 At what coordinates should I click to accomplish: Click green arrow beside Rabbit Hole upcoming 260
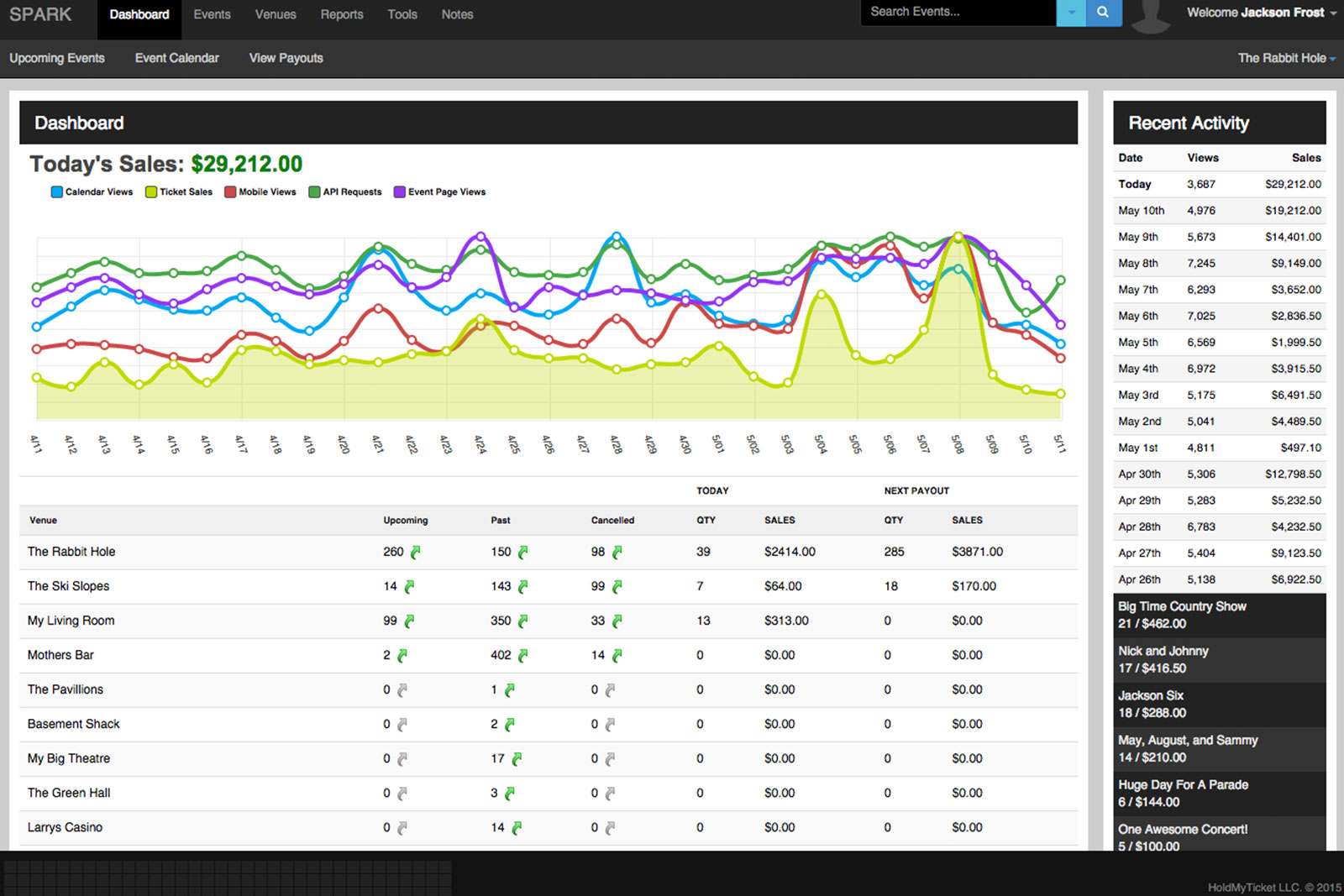415,553
